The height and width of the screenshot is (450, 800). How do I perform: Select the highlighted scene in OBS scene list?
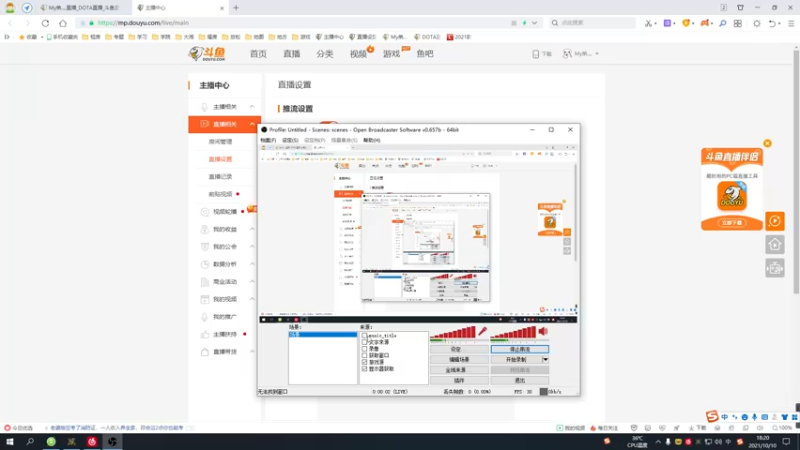coord(322,335)
